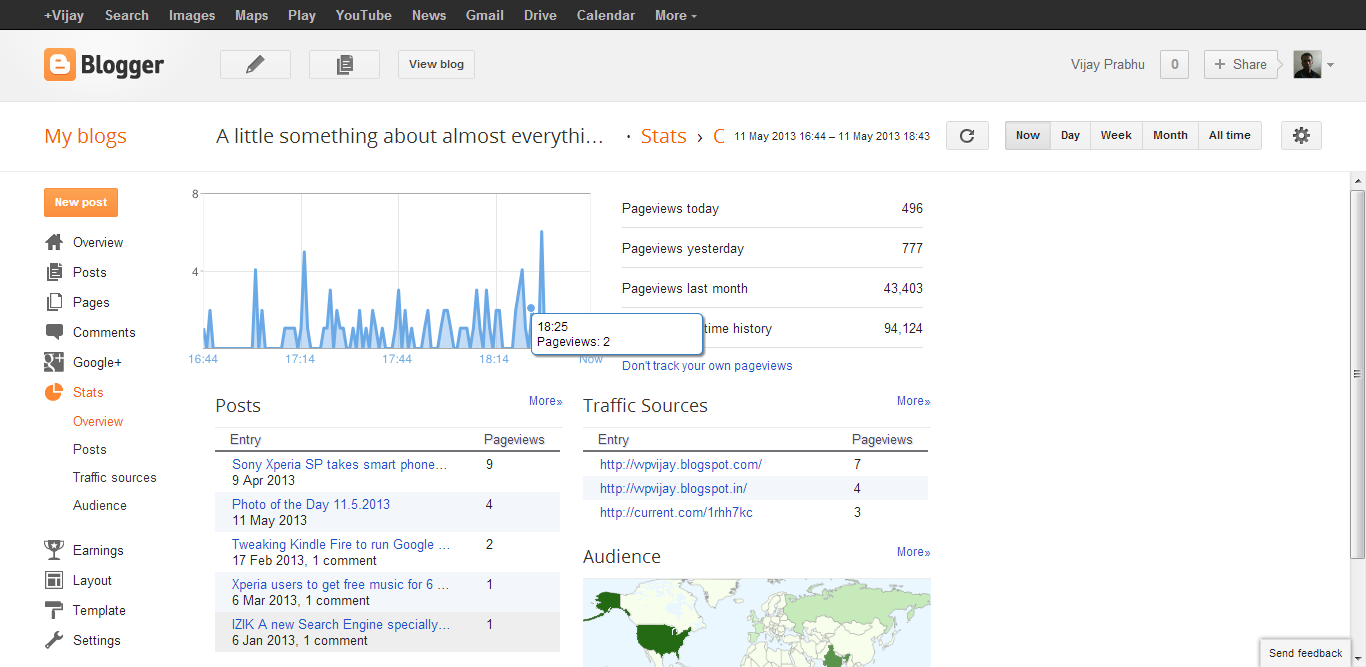Click the Layout icon in sidebar
The width and height of the screenshot is (1366, 667).
(x=54, y=580)
